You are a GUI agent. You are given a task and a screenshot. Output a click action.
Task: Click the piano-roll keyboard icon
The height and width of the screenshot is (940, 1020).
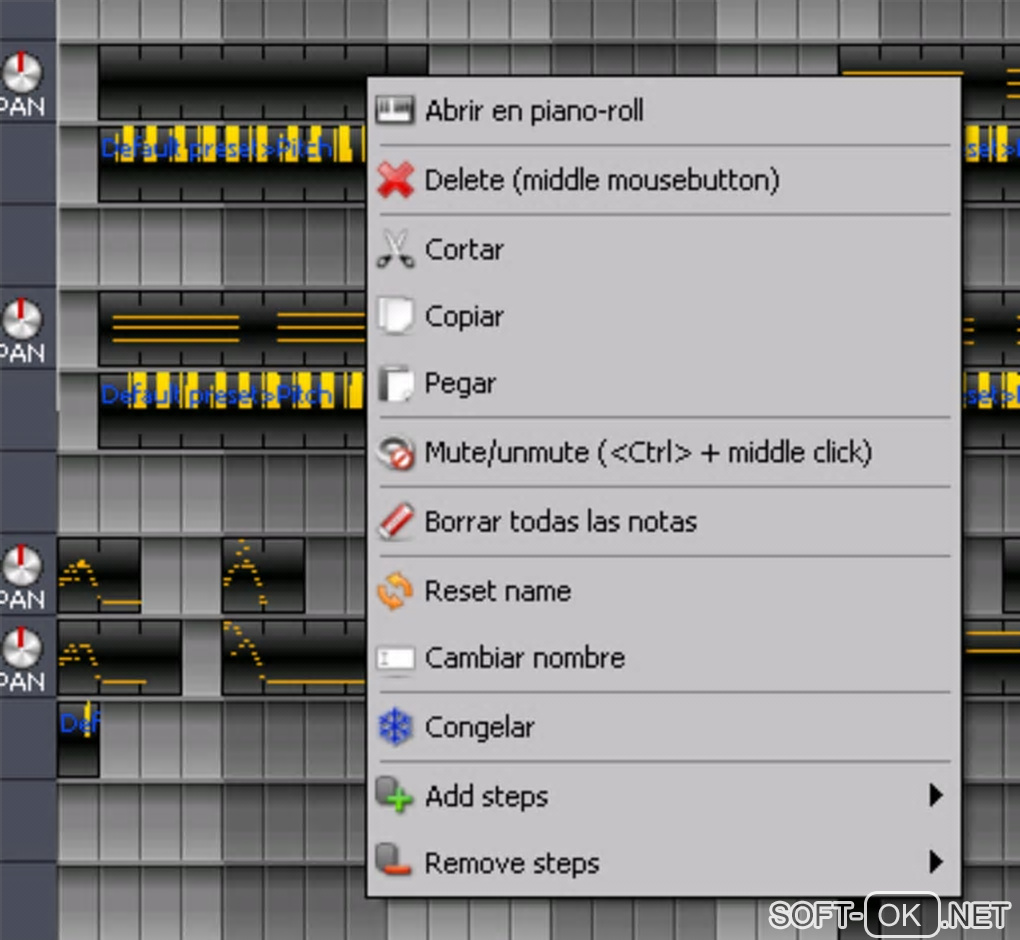[x=395, y=110]
